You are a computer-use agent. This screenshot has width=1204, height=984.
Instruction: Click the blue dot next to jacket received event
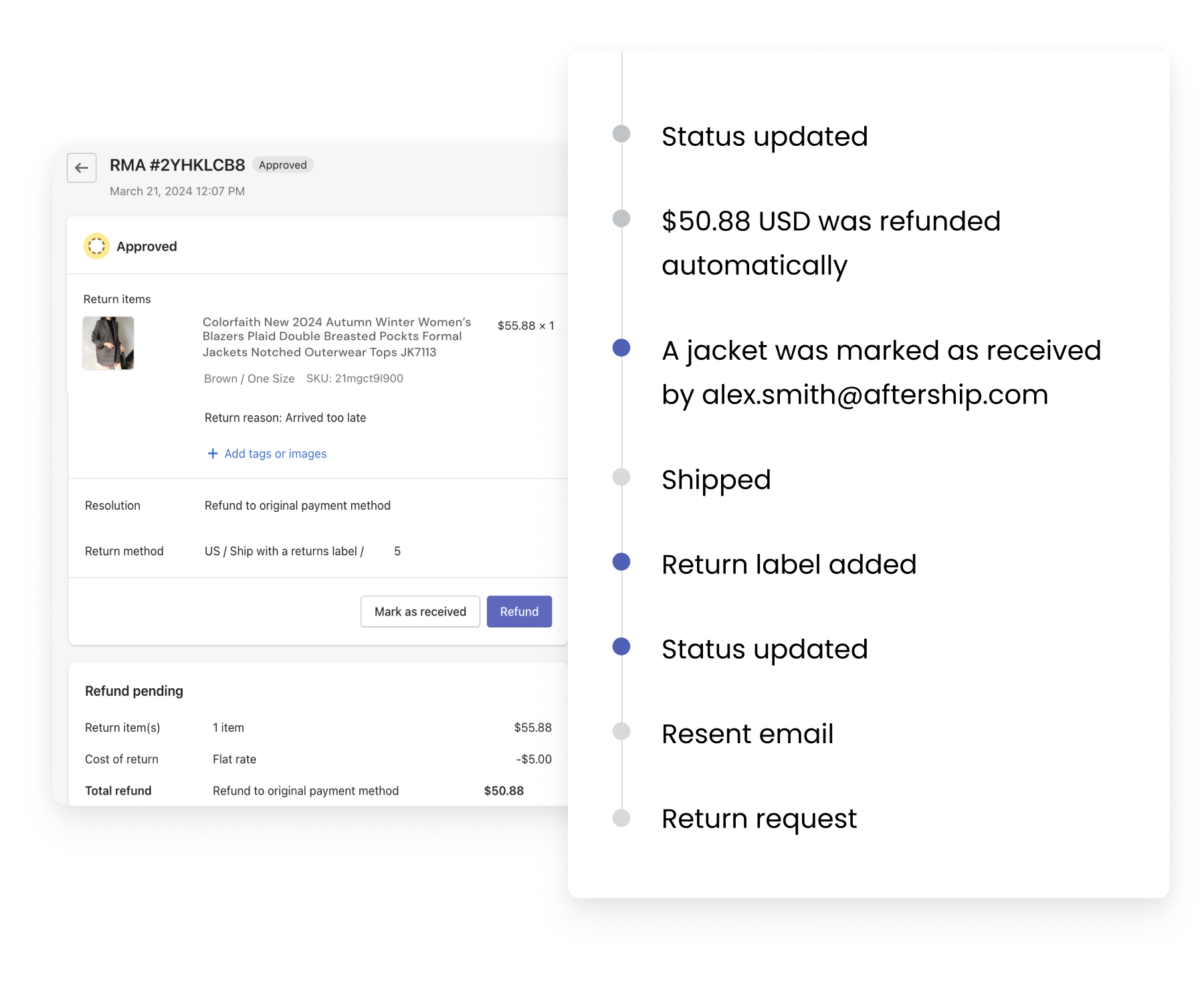point(623,347)
